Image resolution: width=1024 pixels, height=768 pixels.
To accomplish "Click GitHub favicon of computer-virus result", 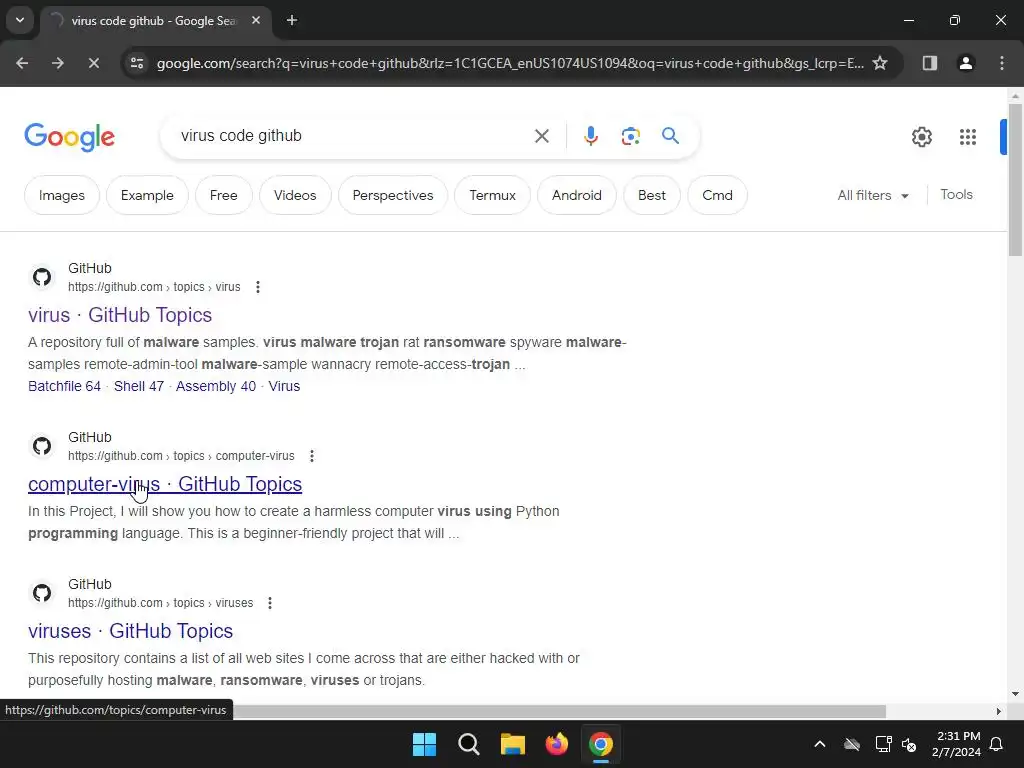I will pyautogui.click(x=42, y=446).
